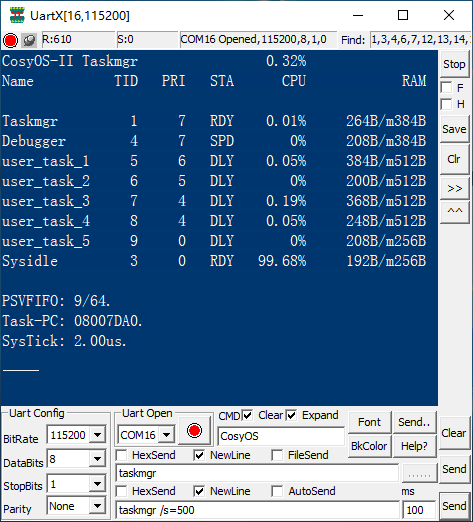Click the S:0 sent counter
Screen dimensions: 473x522
[147, 40]
